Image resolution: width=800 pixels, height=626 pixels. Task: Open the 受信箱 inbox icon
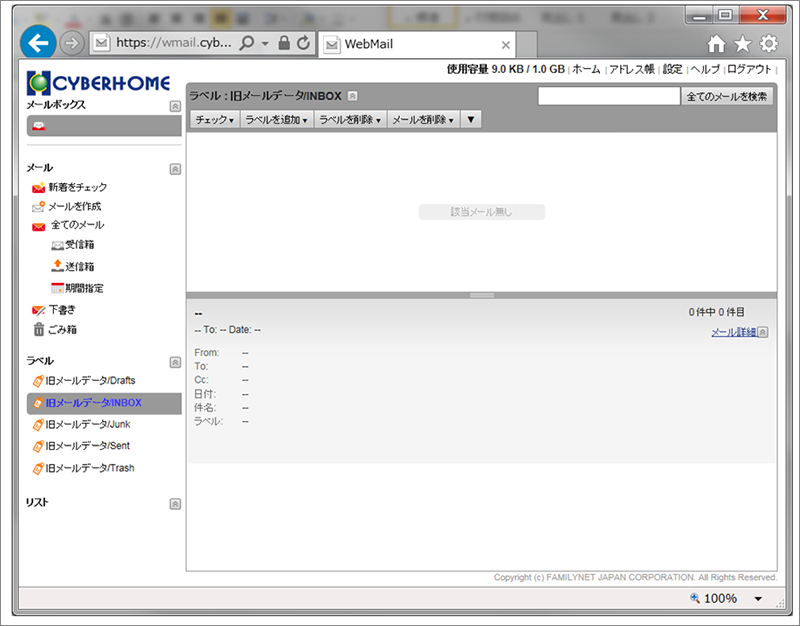click(57, 245)
